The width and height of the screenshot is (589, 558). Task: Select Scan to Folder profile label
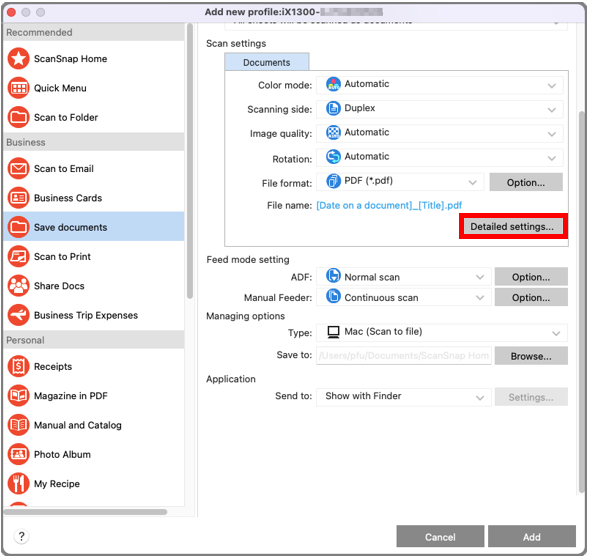coord(66,117)
